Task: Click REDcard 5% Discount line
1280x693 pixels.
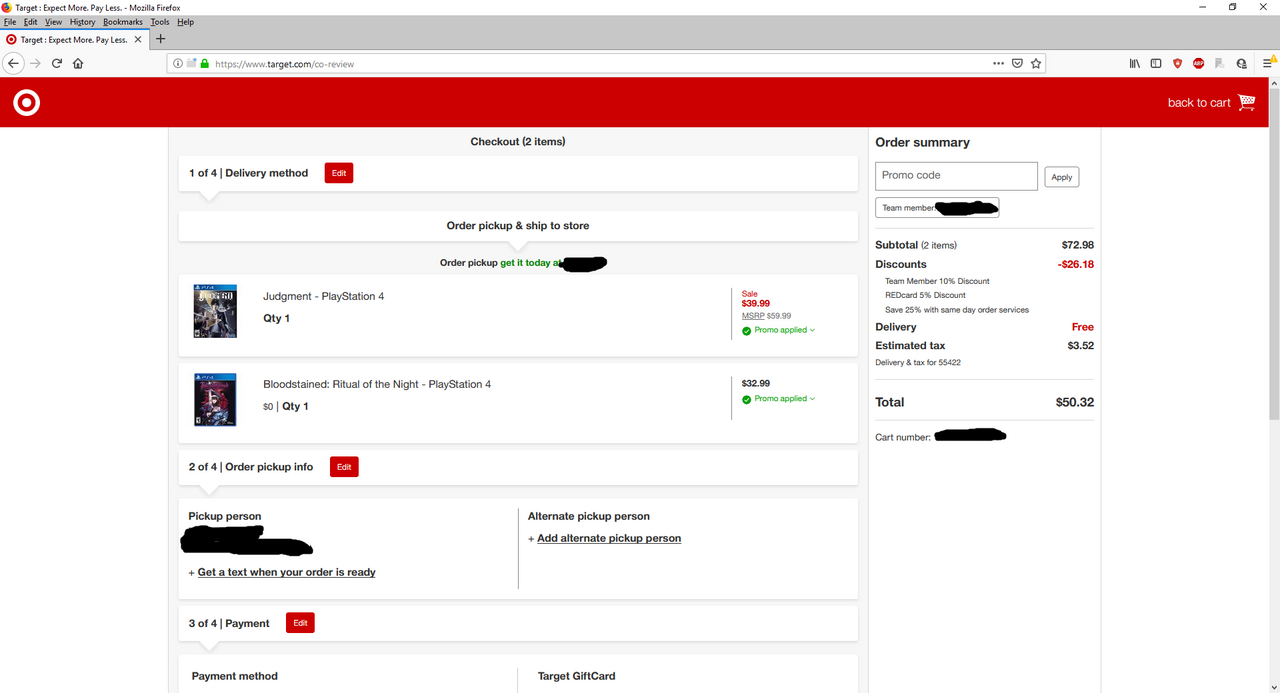Action: [x=925, y=295]
